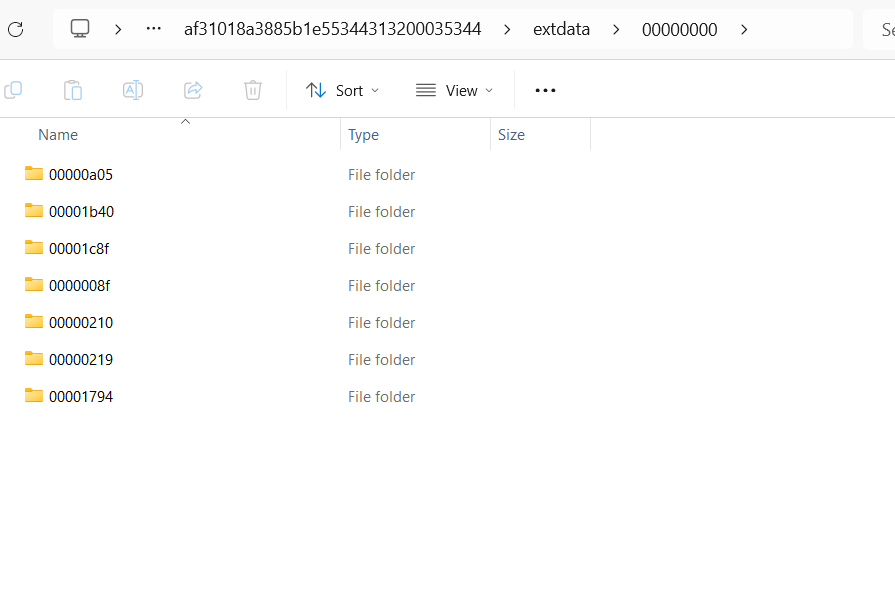The height and width of the screenshot is (600, 895).
Task: Show hidden path segments via the ellipsis
Action: click(x=154, y=29)
